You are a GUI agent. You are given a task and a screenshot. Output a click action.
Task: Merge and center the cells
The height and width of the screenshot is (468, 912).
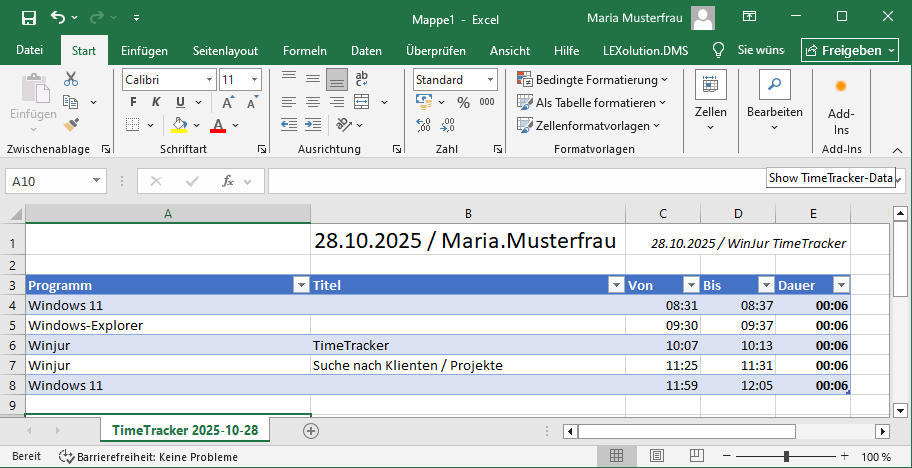(362, 102)
